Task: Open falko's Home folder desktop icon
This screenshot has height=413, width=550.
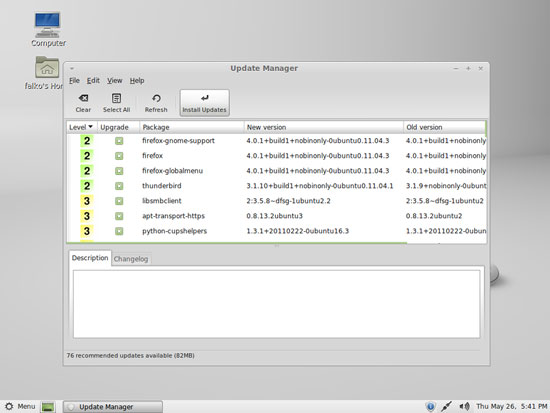Action: 45,73
